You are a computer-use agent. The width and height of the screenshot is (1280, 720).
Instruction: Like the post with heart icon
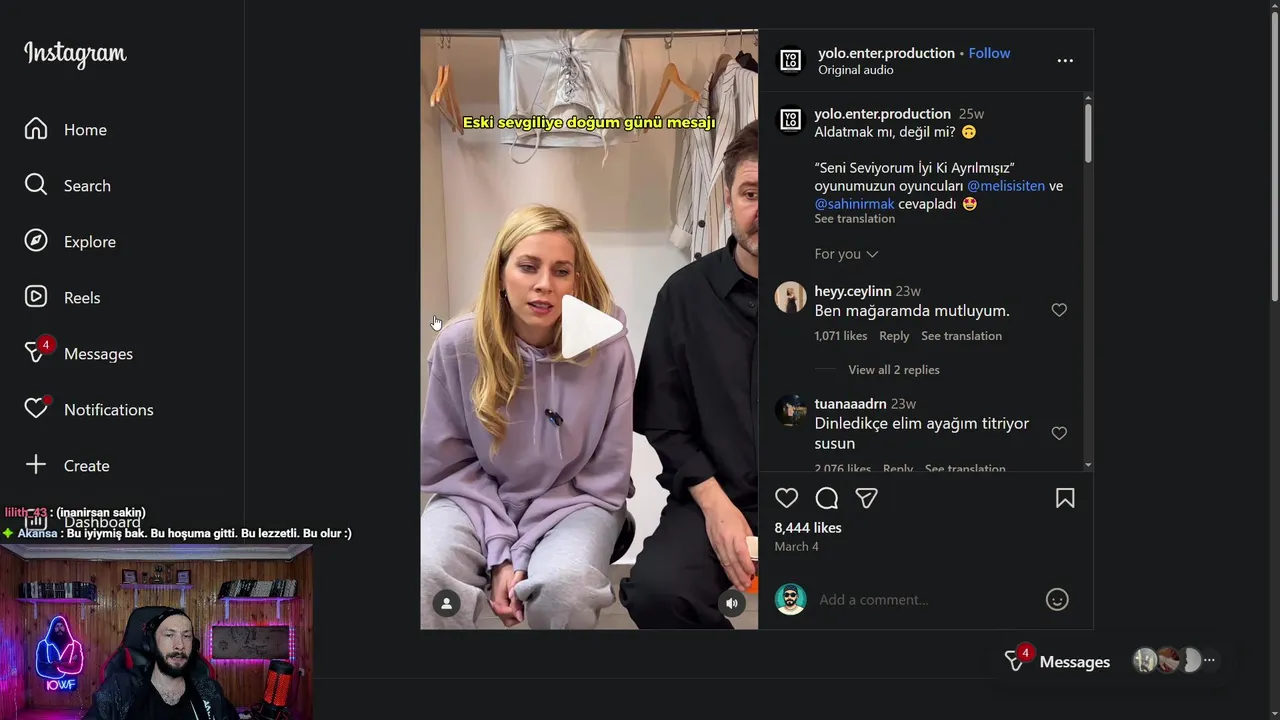coord(787,498)
